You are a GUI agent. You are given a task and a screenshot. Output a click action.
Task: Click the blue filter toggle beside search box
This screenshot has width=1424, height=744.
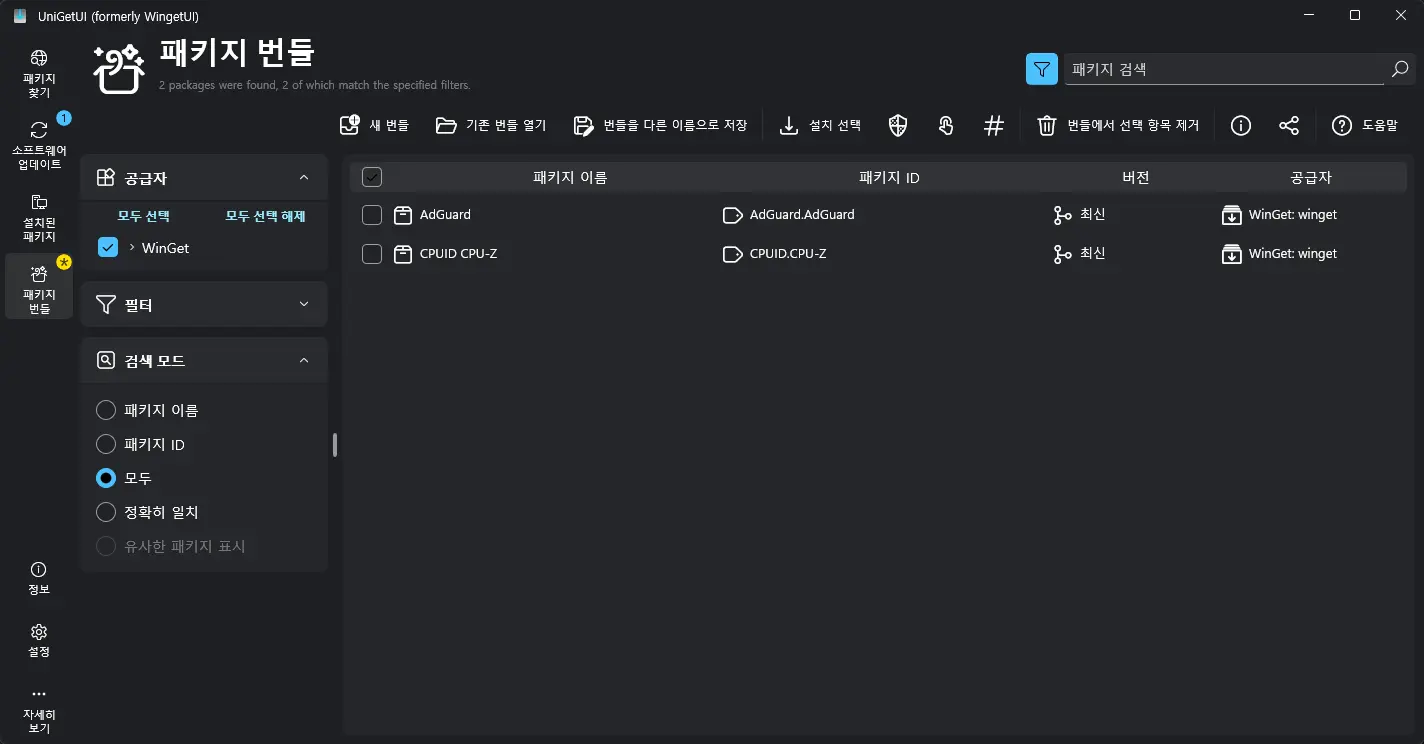pos(1042,69)
